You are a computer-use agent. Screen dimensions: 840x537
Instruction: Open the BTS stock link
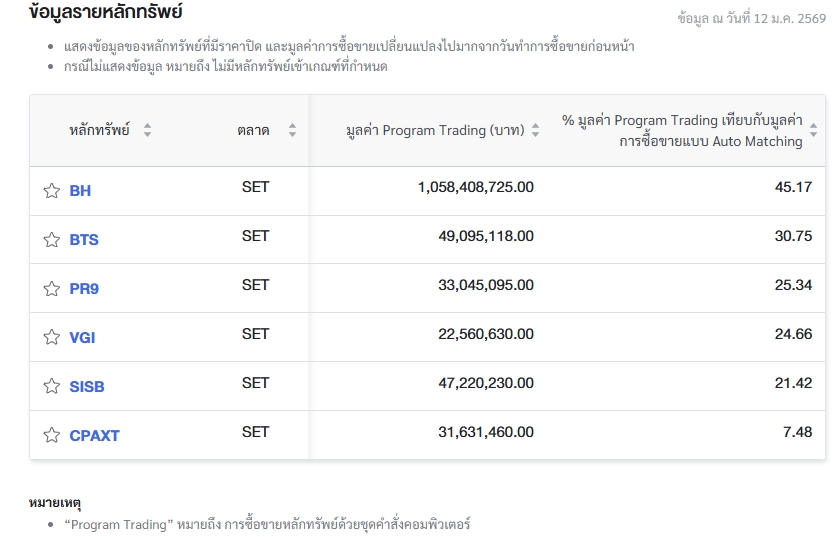(x=84, y=240)
